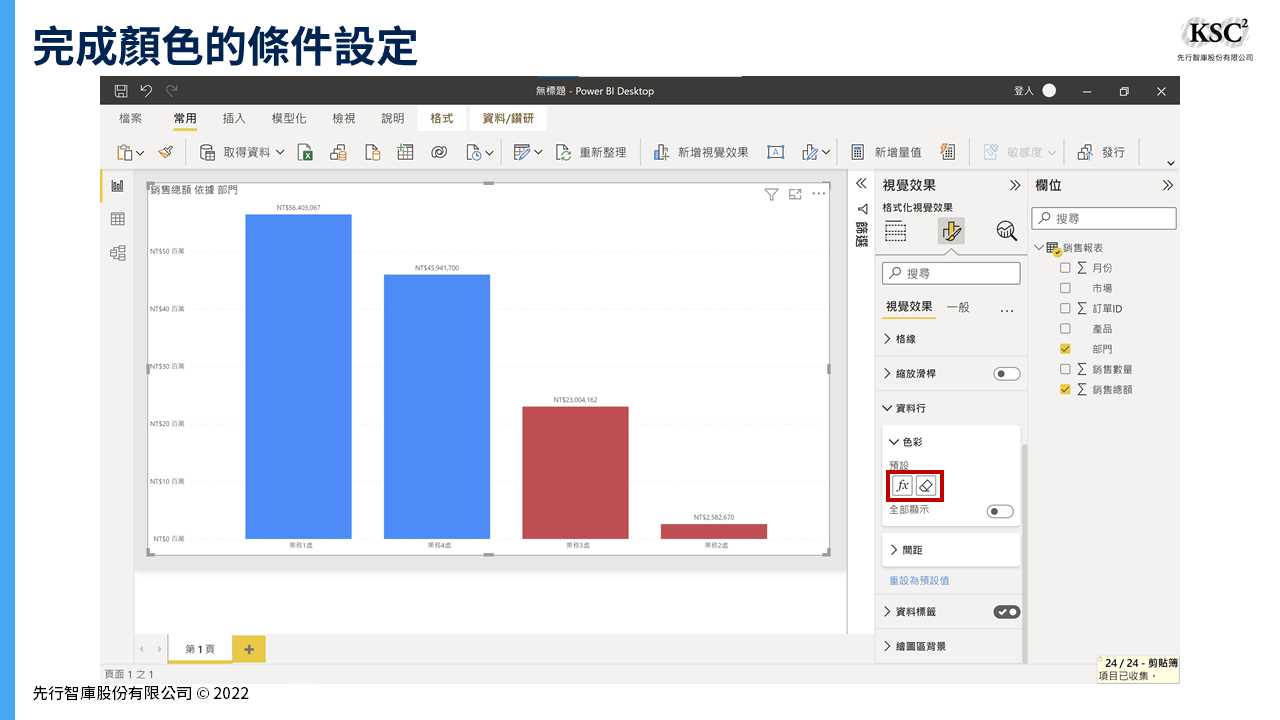Save the report with the save icon

tap(121, 91)
